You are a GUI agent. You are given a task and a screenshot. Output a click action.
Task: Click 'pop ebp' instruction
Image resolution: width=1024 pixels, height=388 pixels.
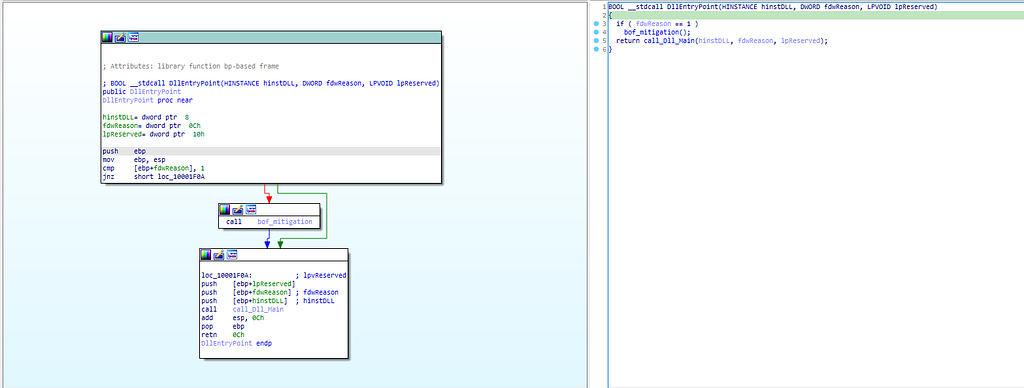pyautogui.click(x=223, y=326)
